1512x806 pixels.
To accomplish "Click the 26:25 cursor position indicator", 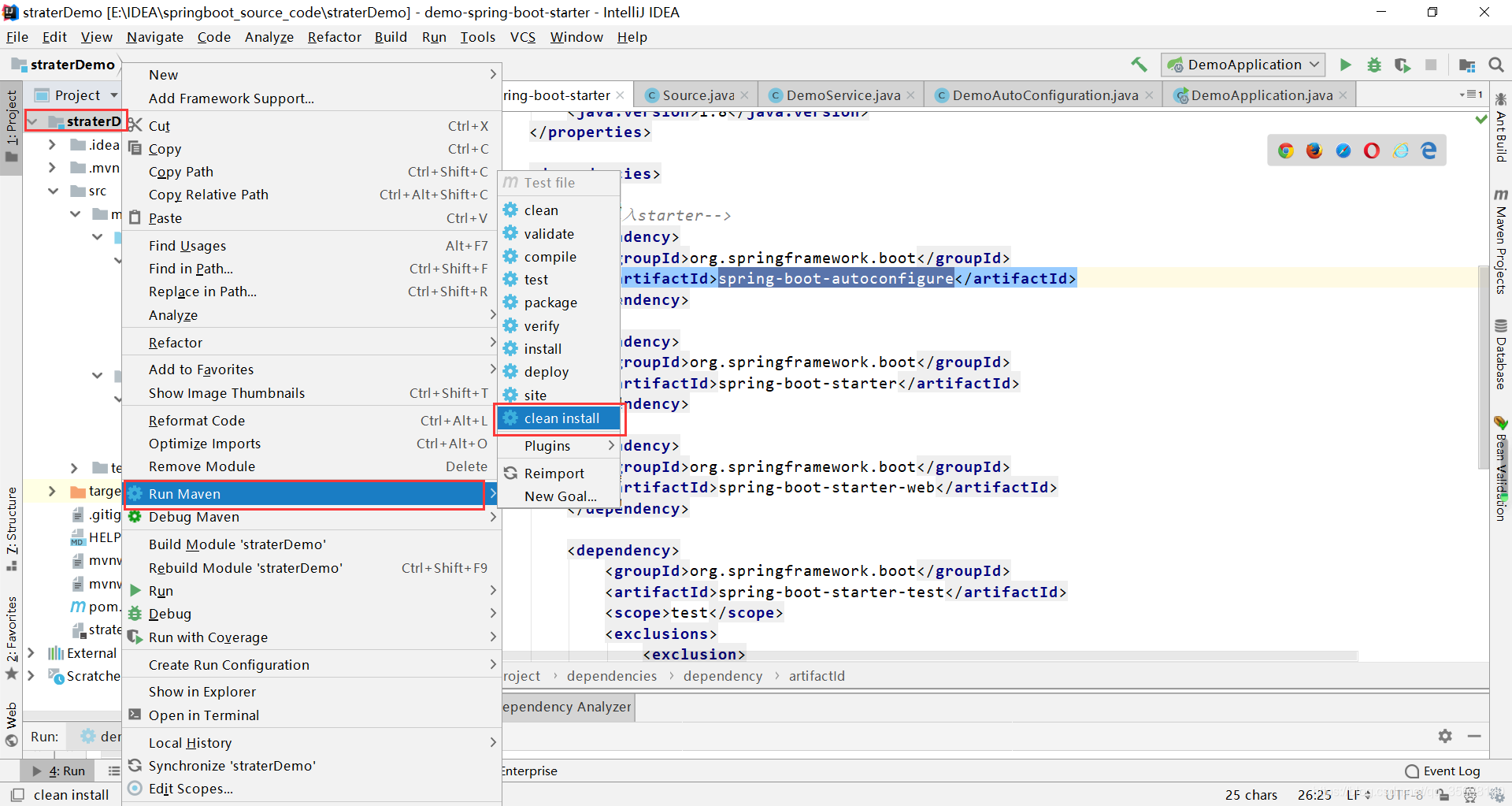I will (x=1314, y=795).
